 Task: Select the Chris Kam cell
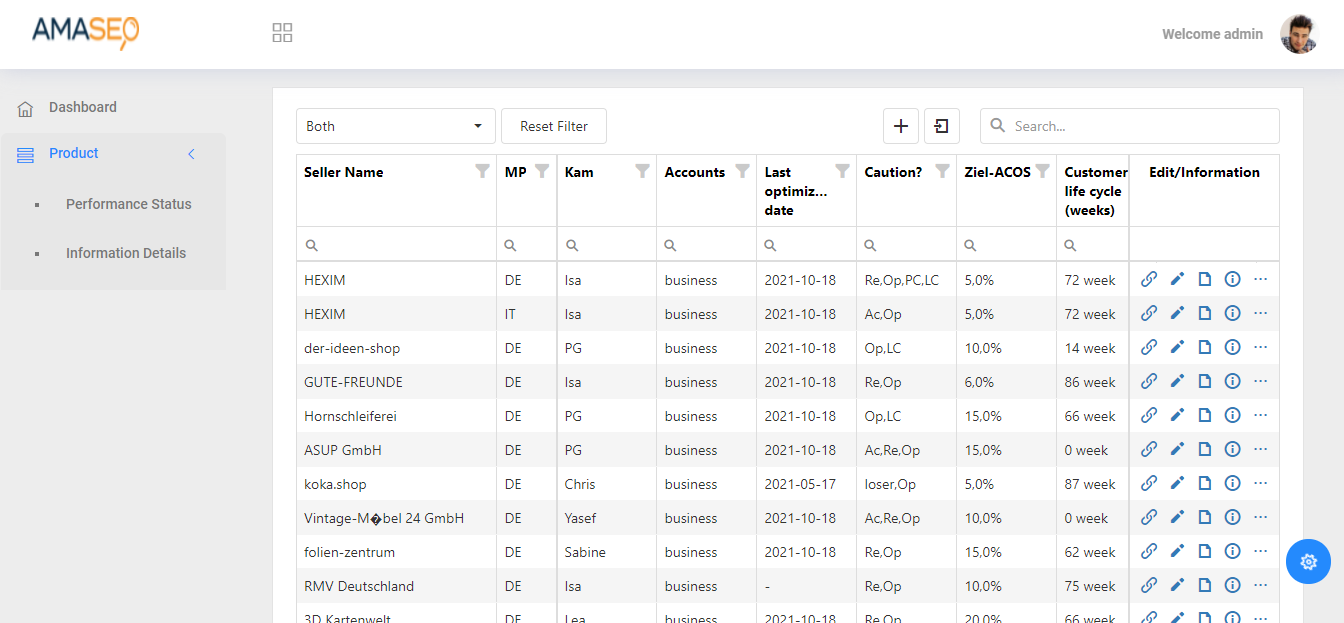click(x=607, y=484)
